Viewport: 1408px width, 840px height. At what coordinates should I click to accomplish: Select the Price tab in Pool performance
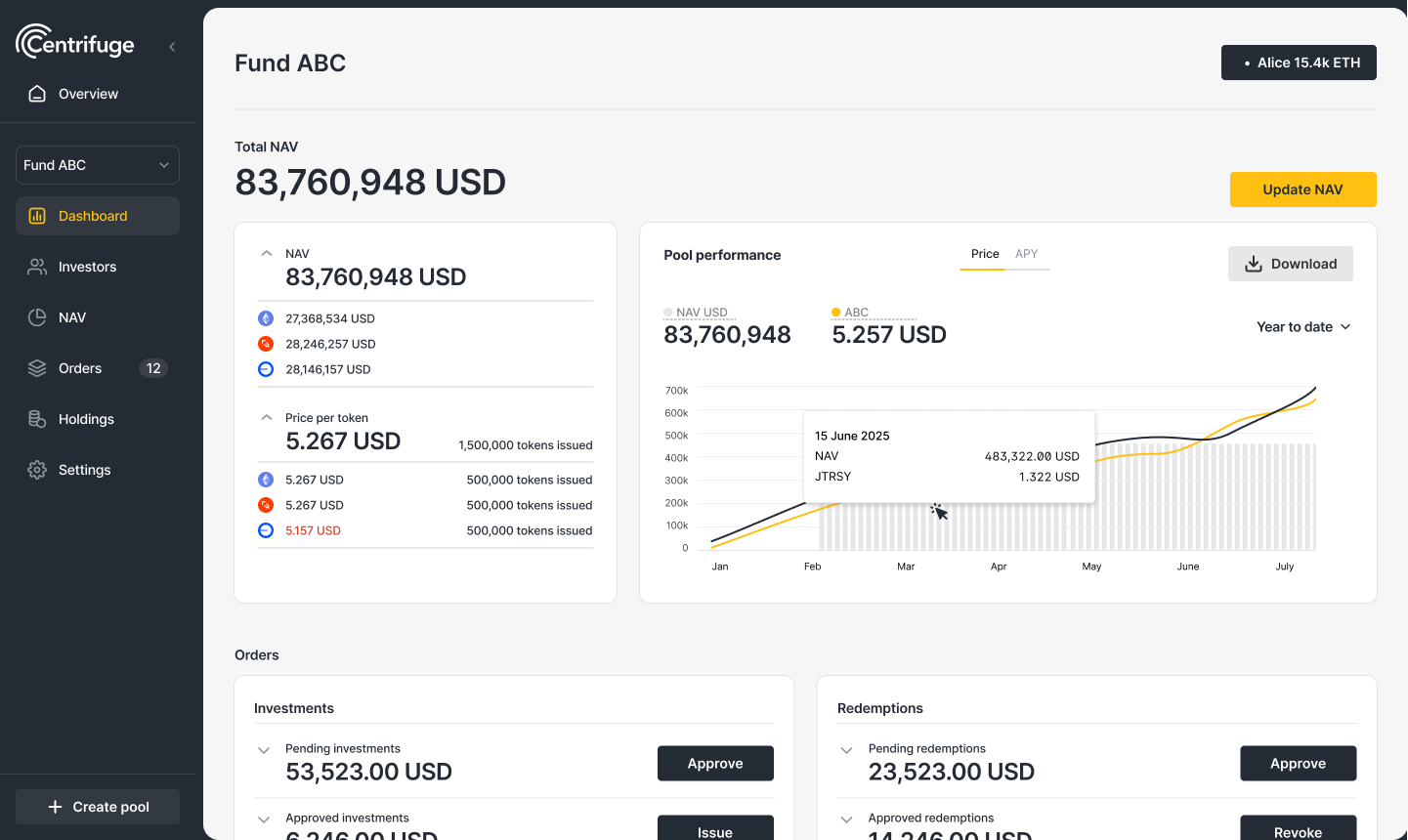click(984, 254)
